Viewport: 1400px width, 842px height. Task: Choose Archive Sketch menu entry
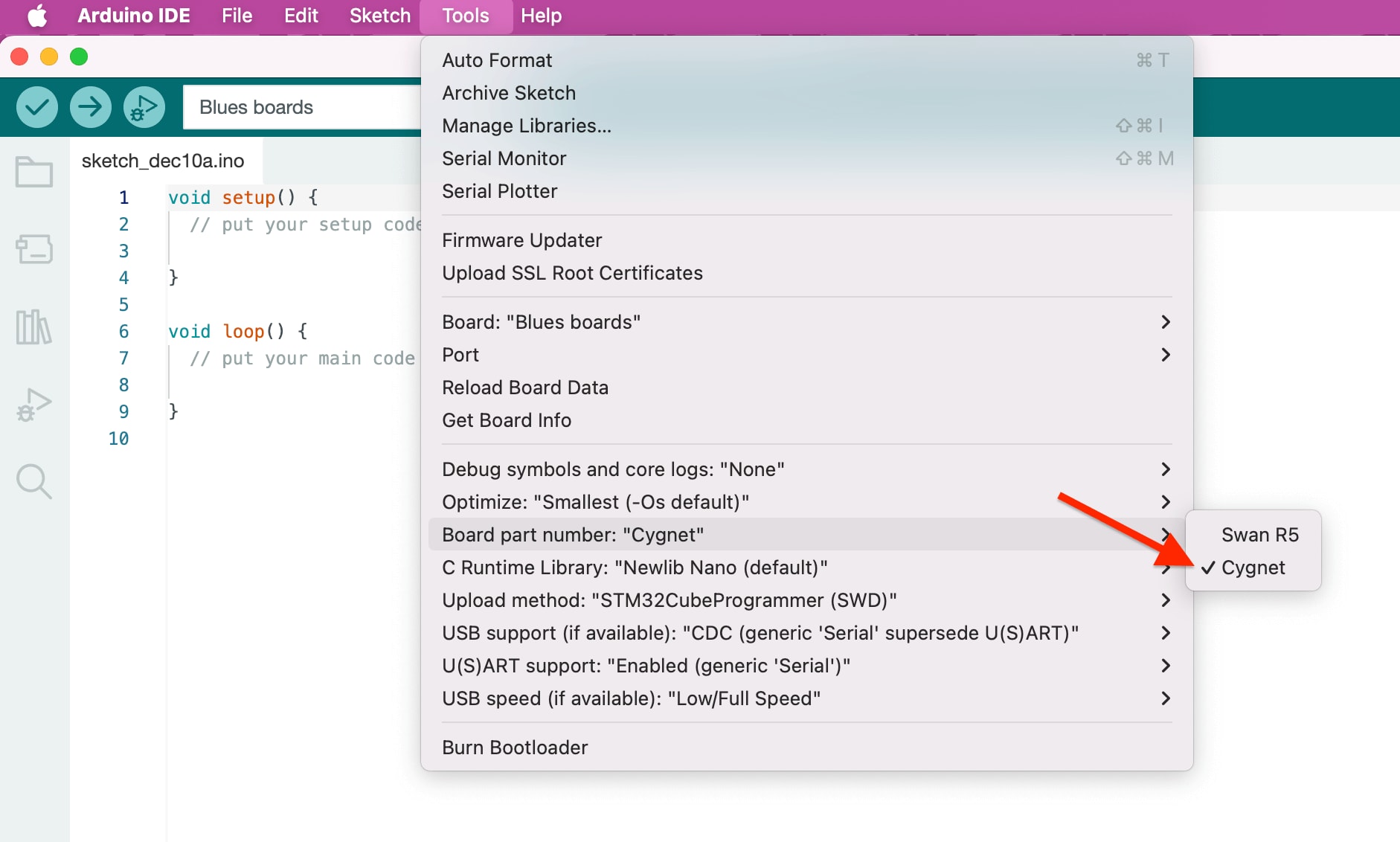pyautogui.click(x=807, y=93)
